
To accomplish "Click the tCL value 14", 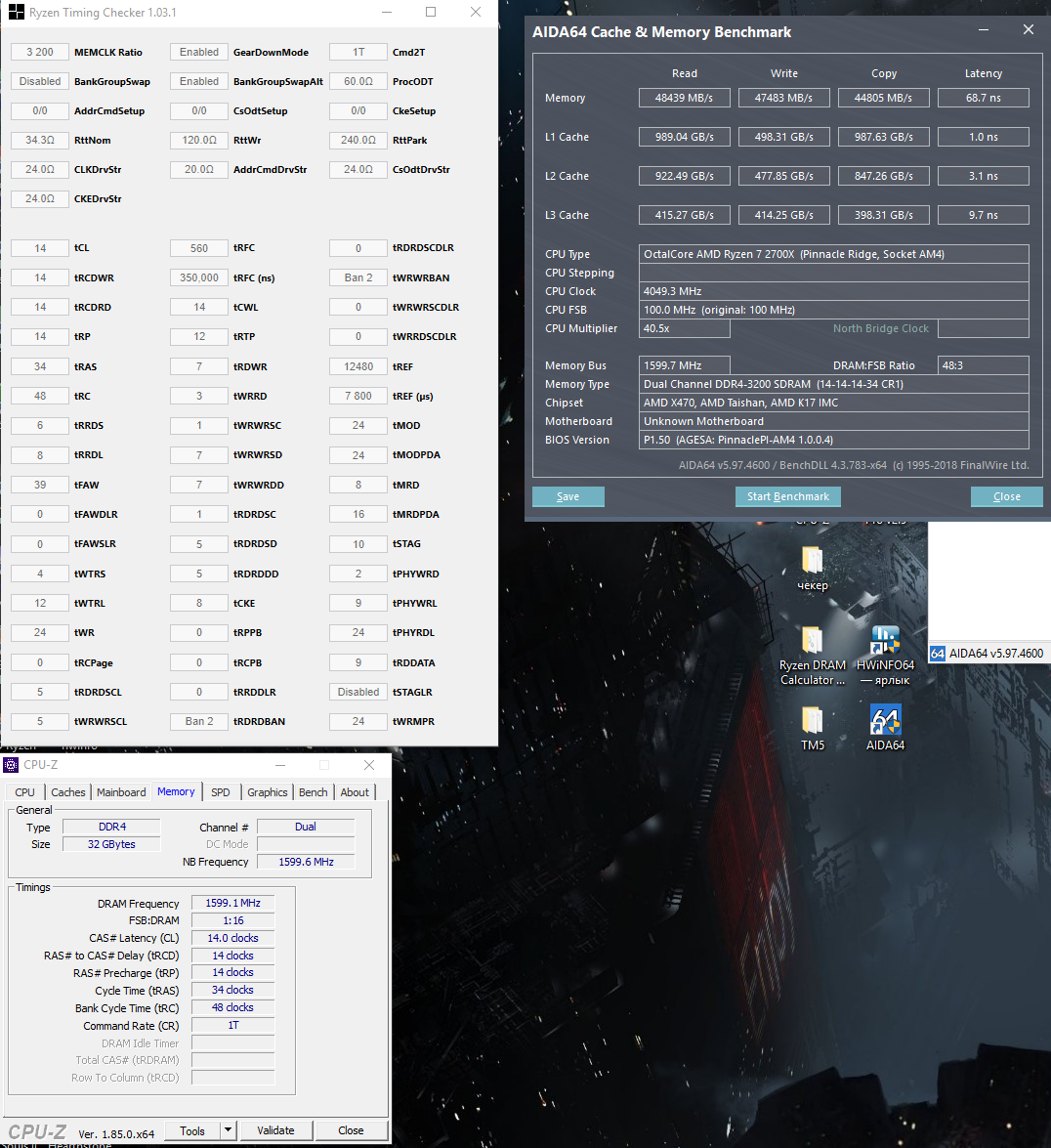I will click(x=40, y=248).
